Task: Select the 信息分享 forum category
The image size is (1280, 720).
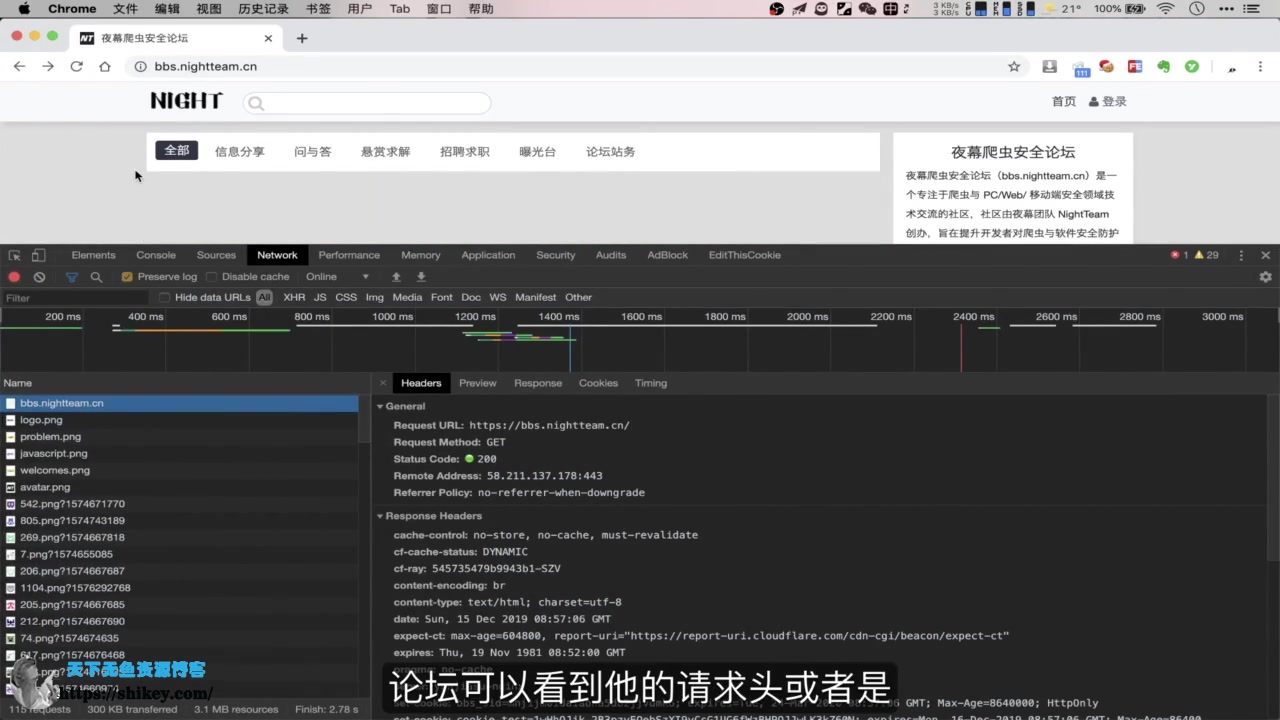Action: 240,152
